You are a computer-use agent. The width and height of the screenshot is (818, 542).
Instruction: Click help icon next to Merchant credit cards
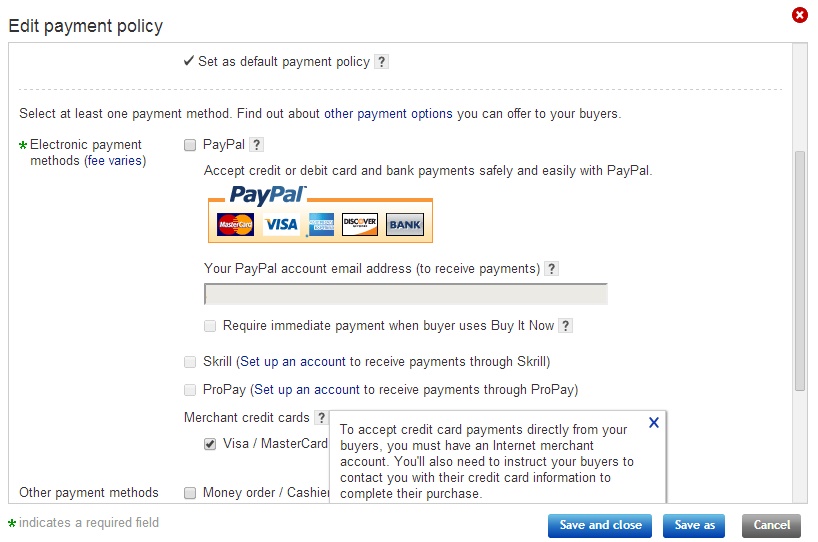321,417
